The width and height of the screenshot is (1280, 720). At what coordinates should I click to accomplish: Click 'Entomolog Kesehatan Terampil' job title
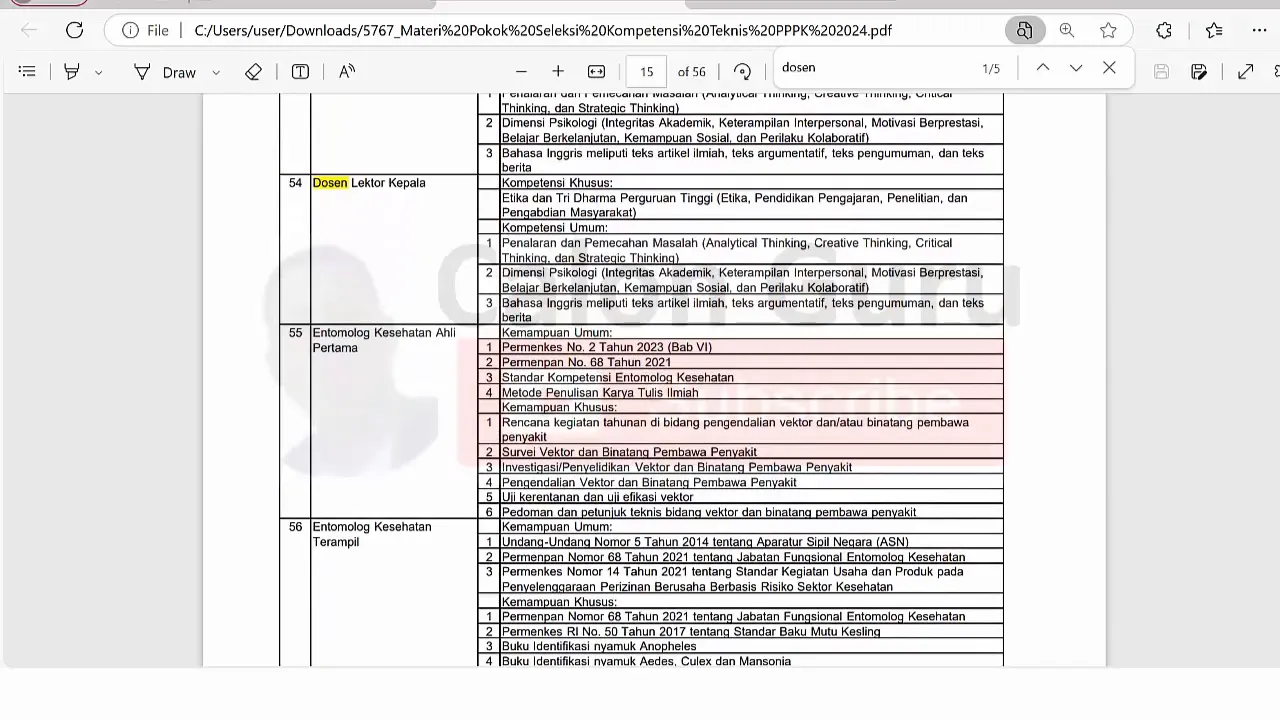click(x=372, y=534)
